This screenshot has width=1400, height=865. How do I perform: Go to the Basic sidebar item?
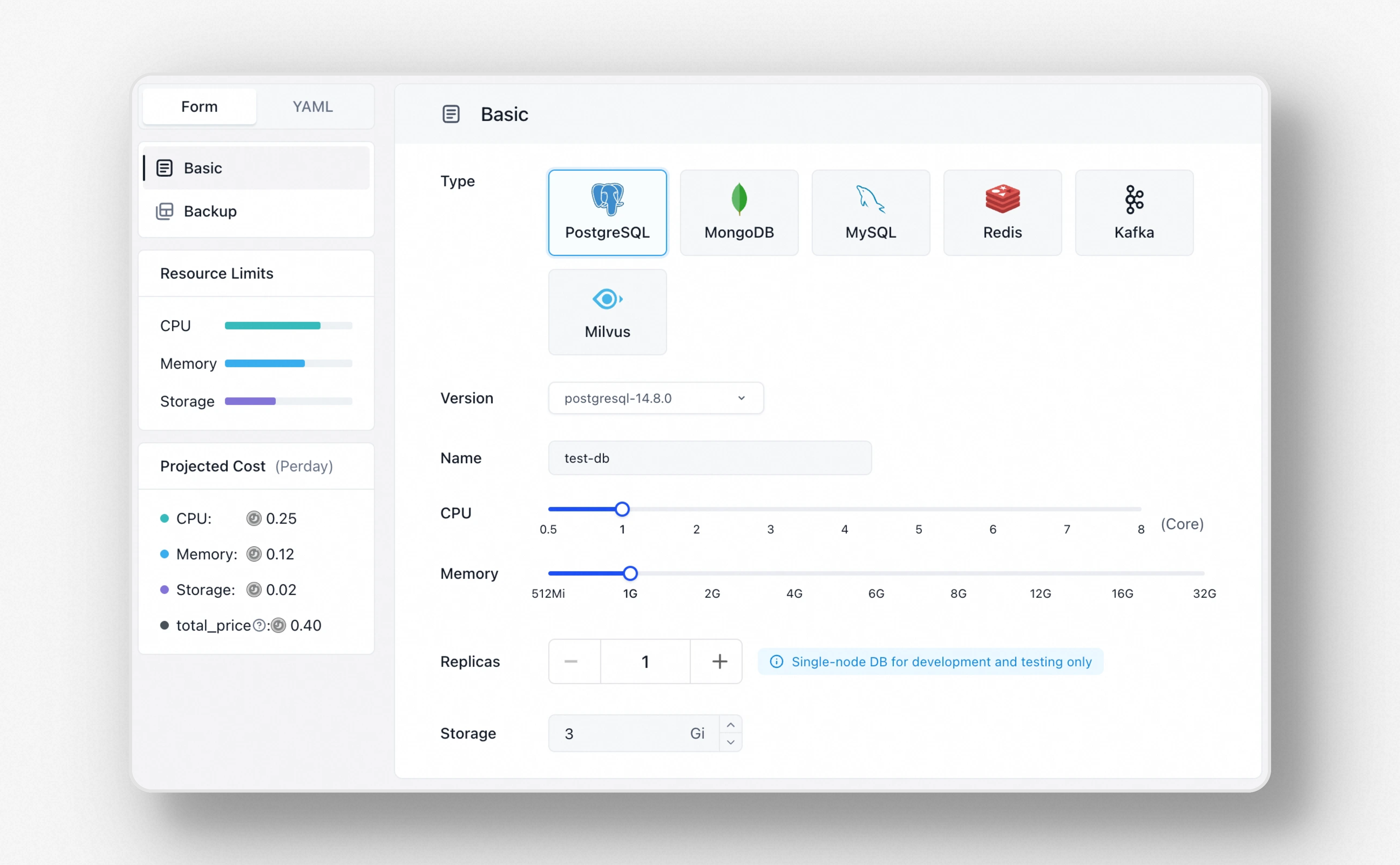203,168
